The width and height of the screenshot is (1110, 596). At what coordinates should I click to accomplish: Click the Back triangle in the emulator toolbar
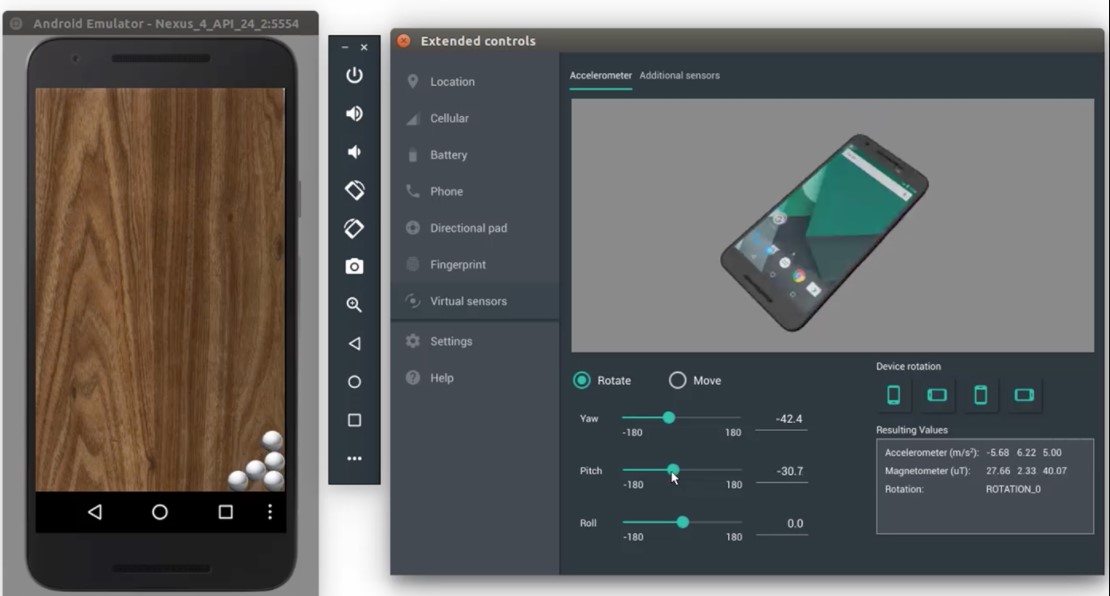click(354, 343)
